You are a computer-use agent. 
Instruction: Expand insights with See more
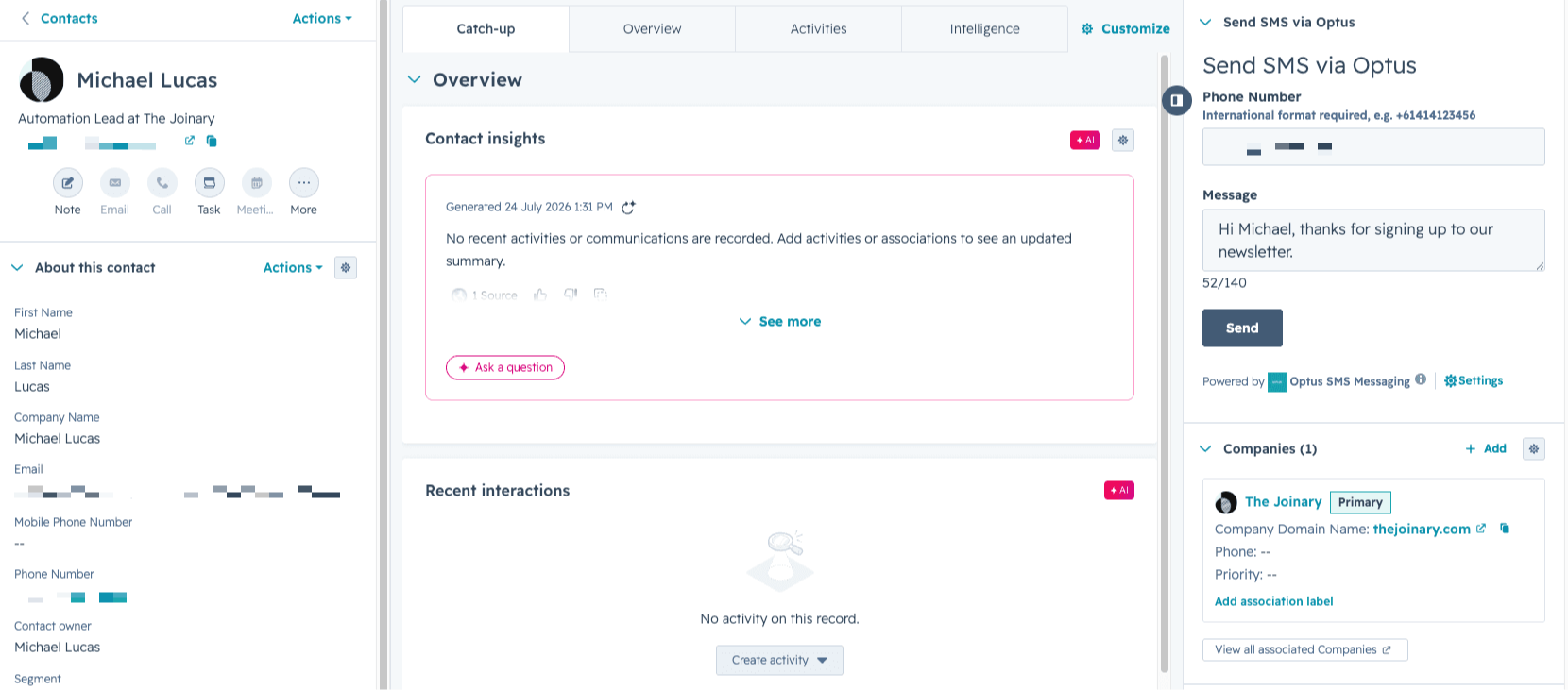click(780, 322)
